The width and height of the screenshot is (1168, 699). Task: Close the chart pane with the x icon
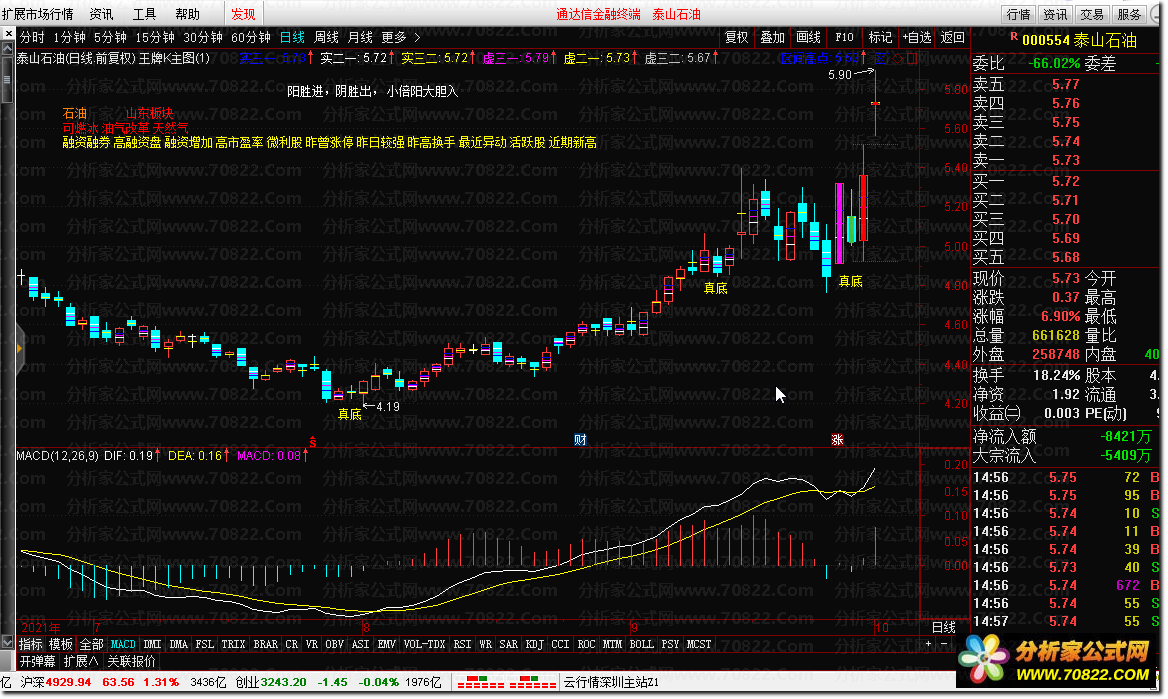(7, 34)
